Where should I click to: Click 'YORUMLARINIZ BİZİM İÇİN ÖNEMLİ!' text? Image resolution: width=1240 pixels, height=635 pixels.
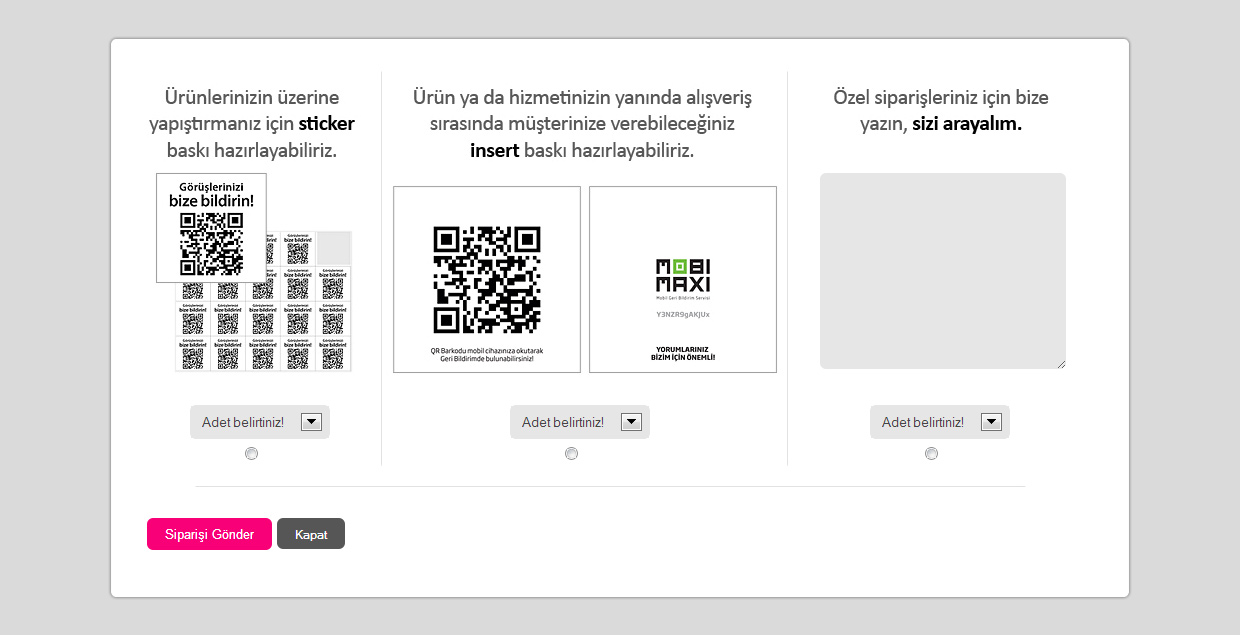683,352
